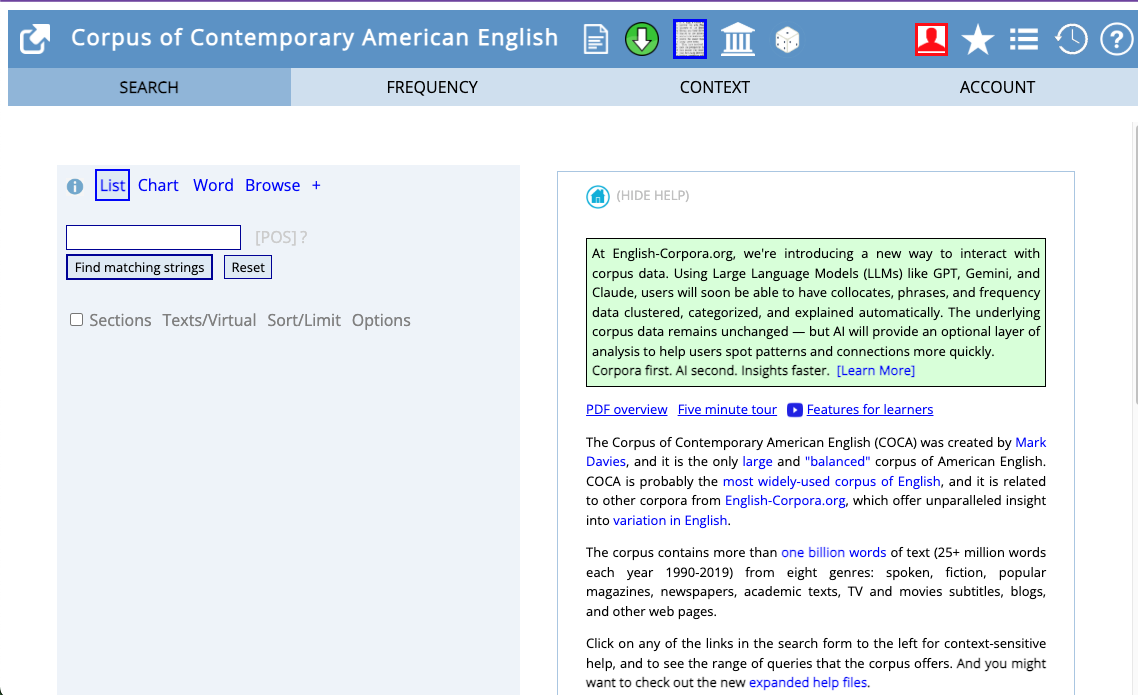Viewport: 1138px width, 695px height.
Task: Click the Find matching strings button
Action: tap(139, 267)
